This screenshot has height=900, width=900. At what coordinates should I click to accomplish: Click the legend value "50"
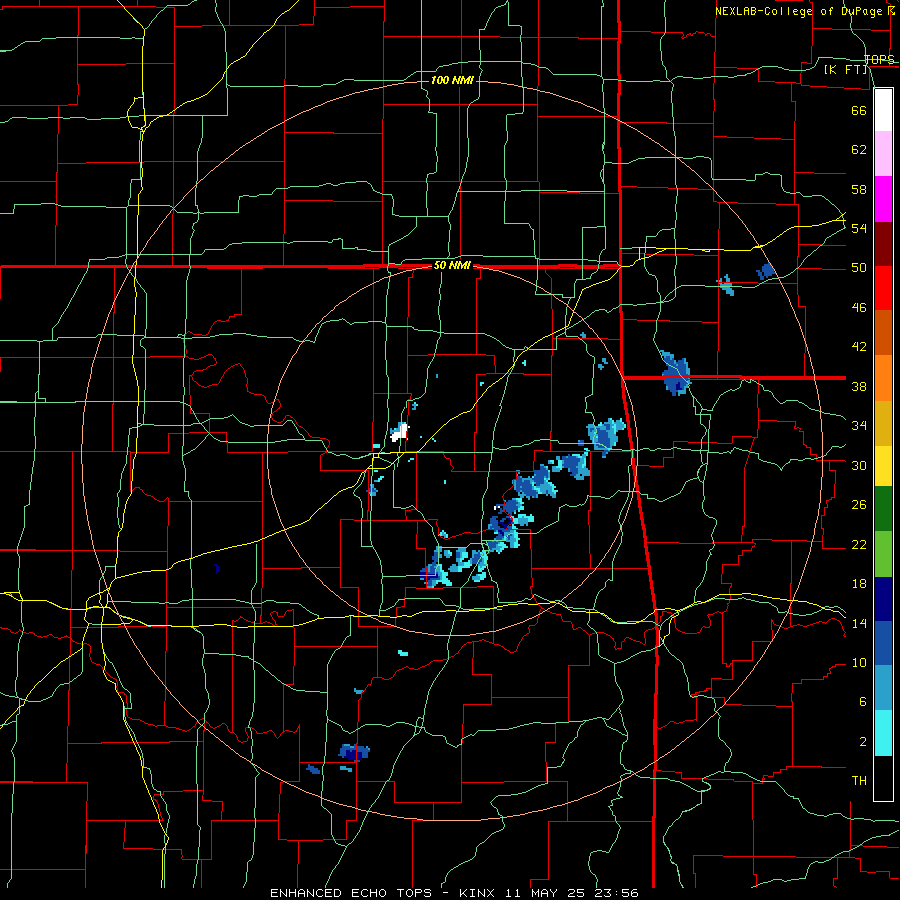point(859,268)
